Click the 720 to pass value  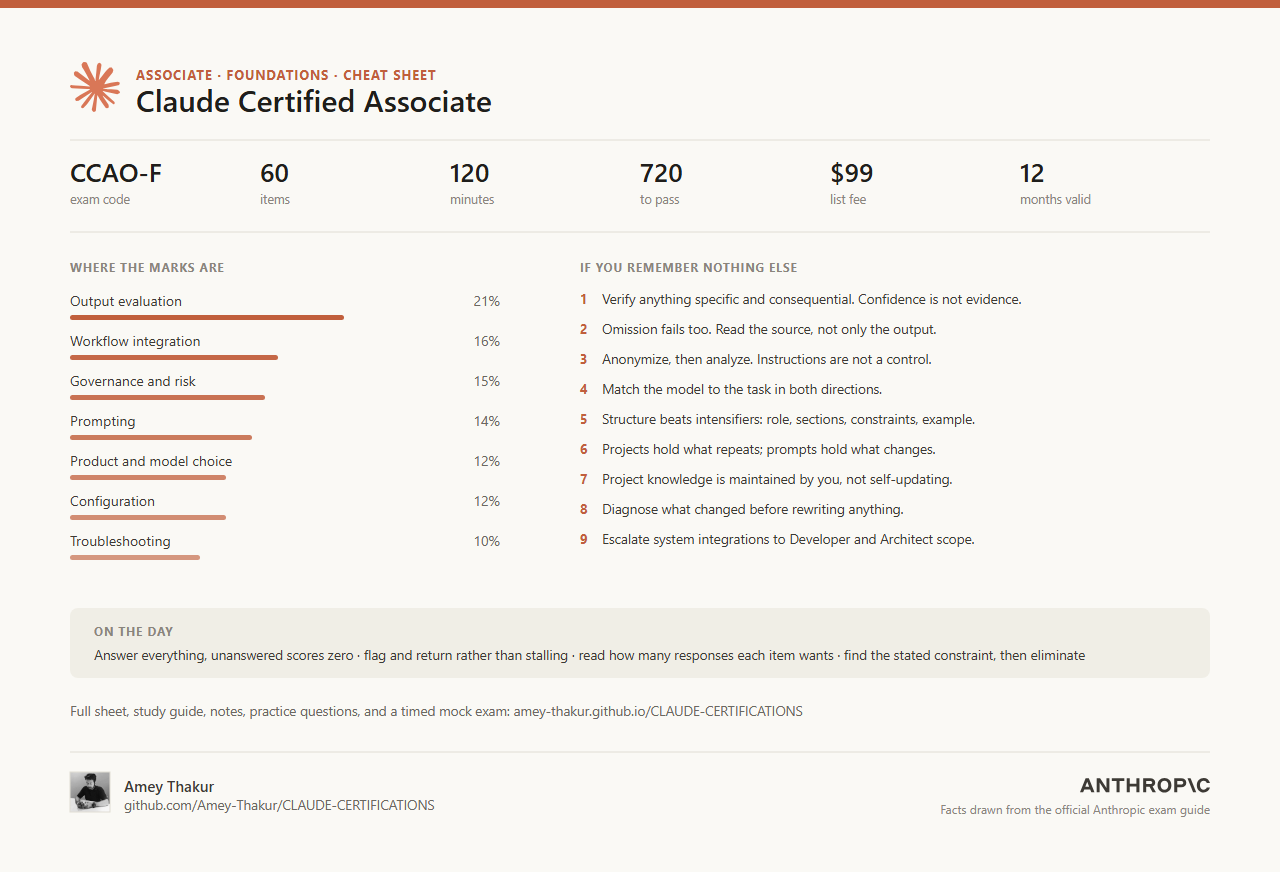tap(661, 173)
